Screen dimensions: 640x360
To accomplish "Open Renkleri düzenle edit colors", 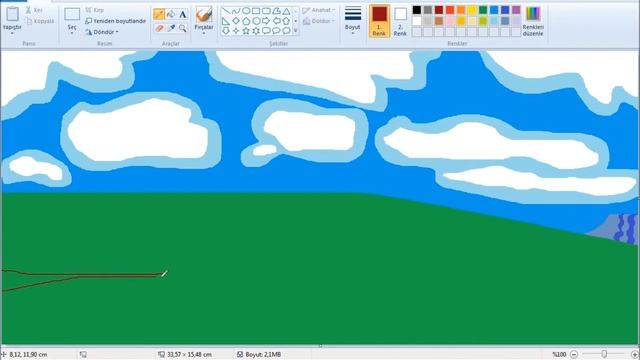I will coord(533,21).
